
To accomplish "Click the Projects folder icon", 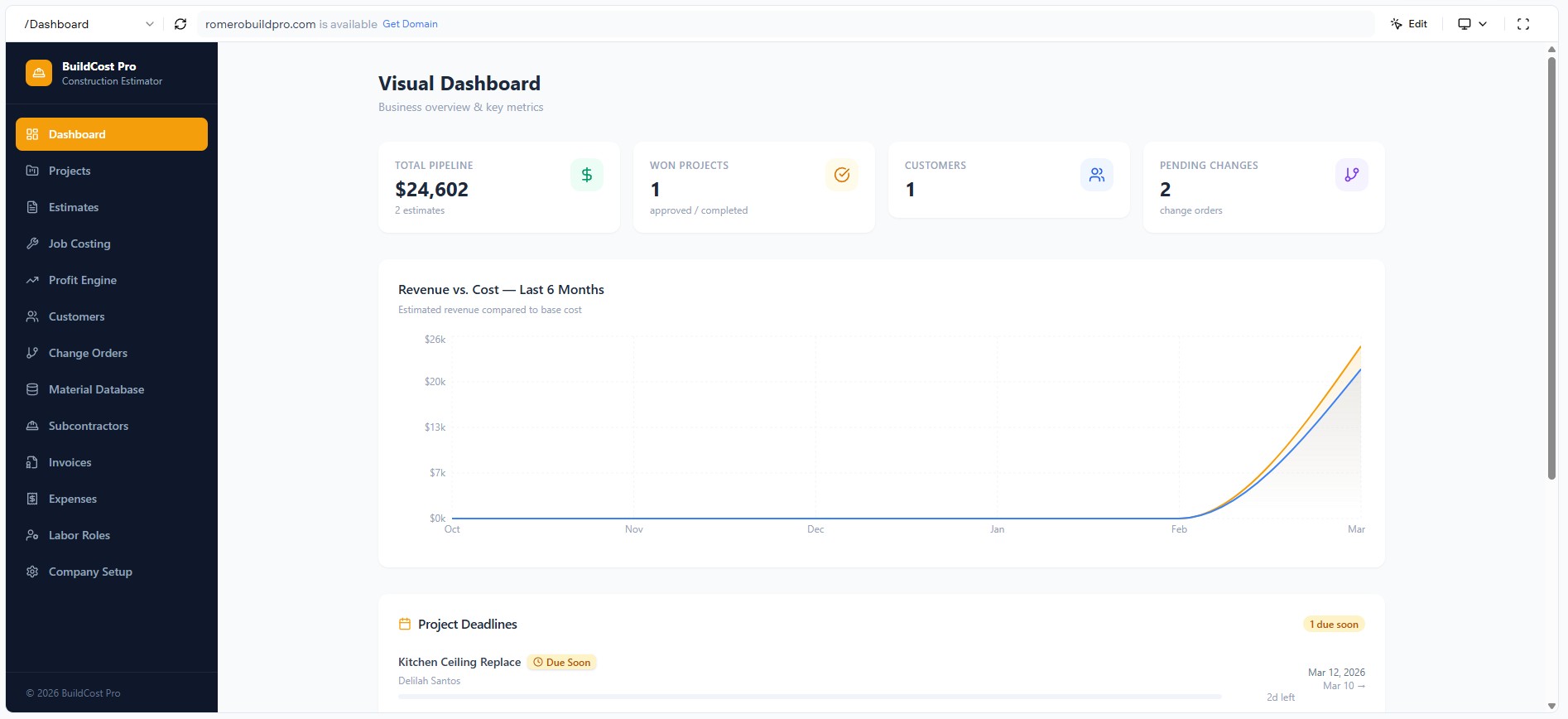I will click(32, 171).
